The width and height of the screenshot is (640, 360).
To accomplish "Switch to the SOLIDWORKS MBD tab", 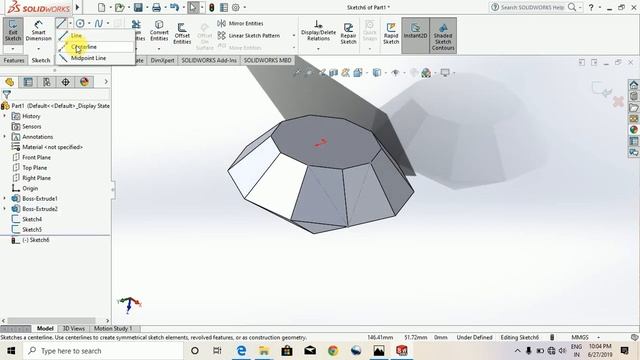I will tap(267, 60).
